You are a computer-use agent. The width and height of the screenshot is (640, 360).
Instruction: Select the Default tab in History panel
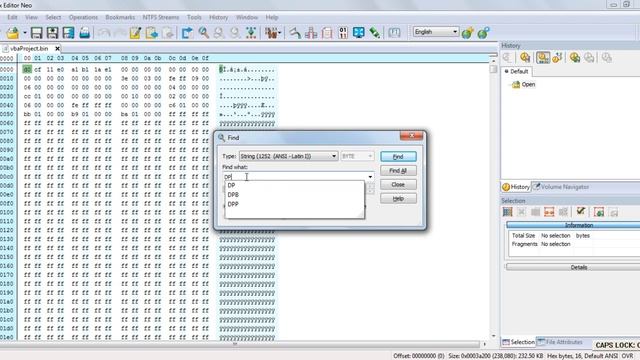tap(517, 71)
